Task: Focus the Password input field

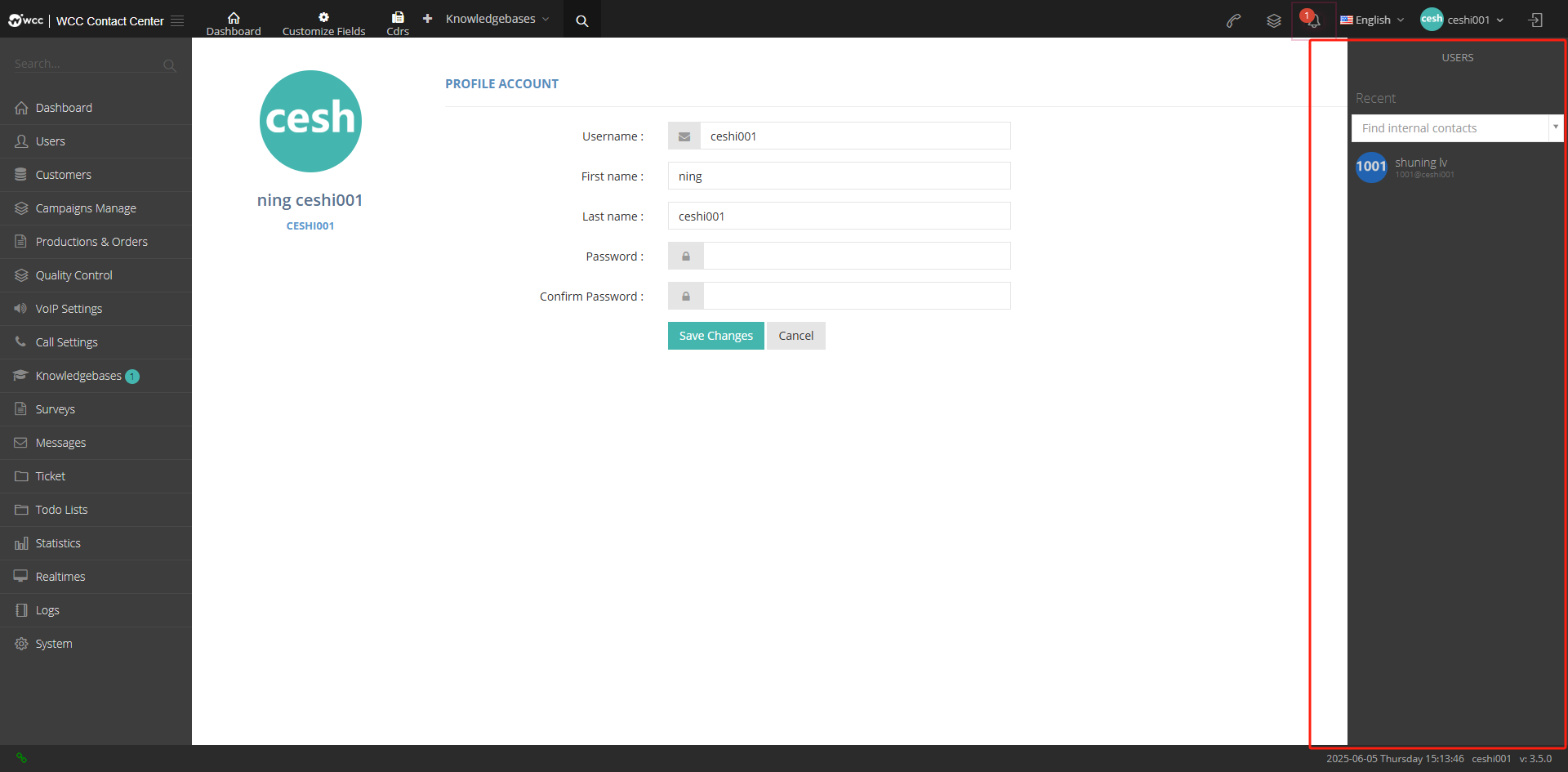Action: point(857,256)
